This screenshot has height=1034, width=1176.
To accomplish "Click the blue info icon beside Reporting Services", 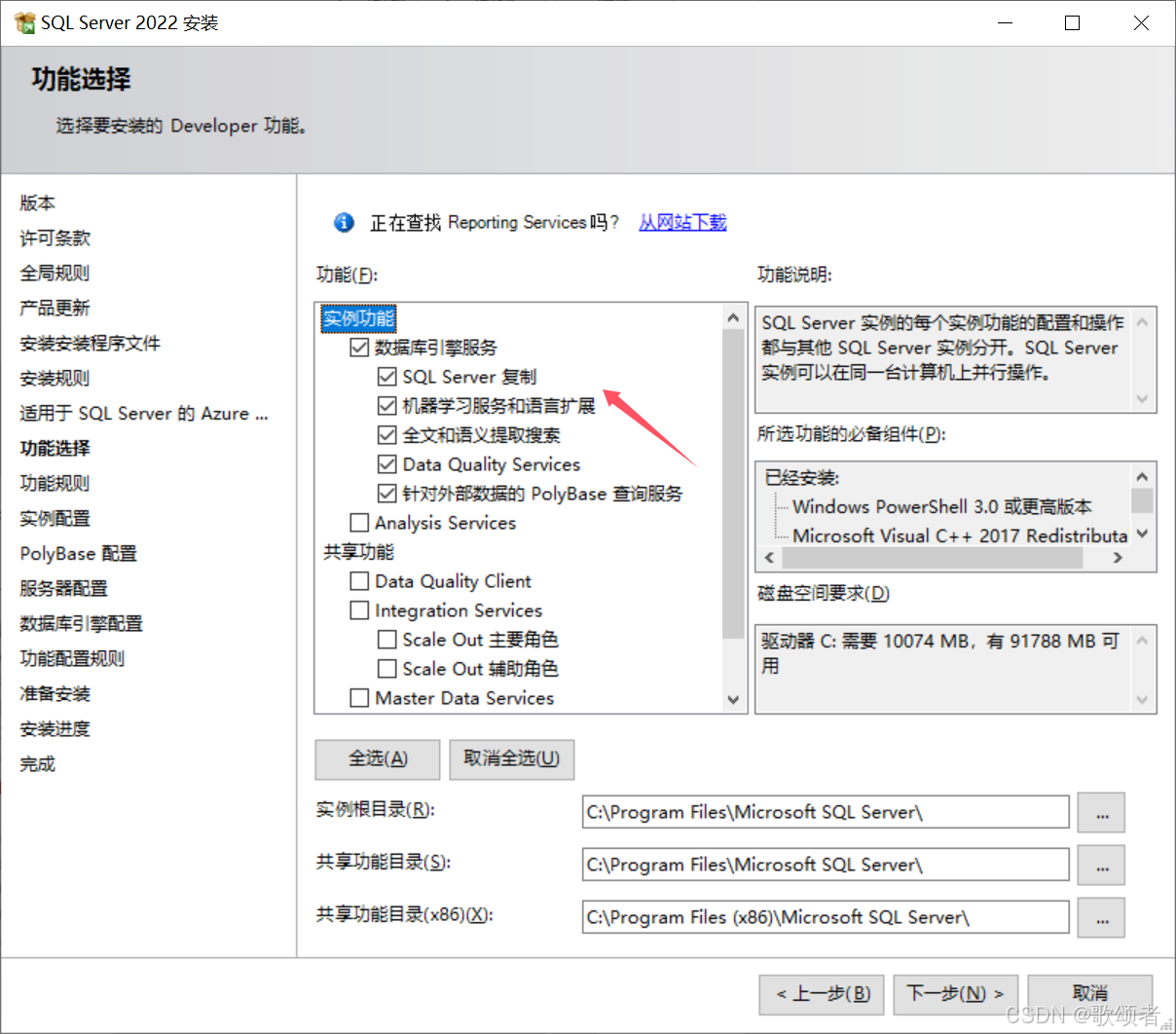I will [x=344, y=223].
